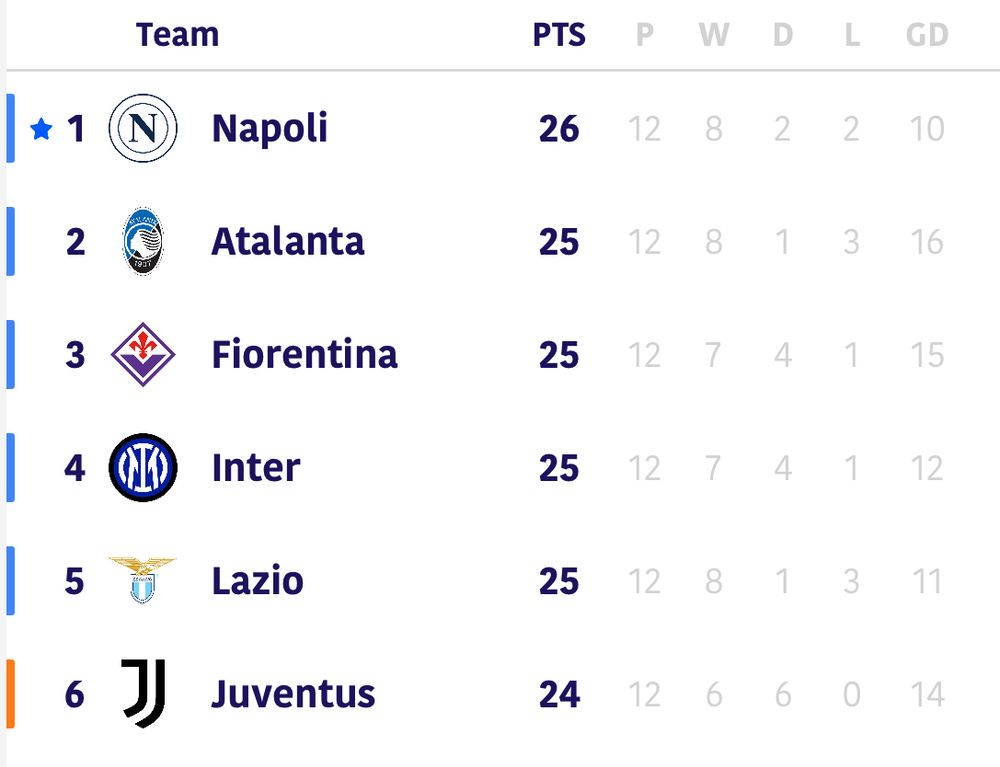1000x767 pixels.
Task: Click the Juventus logo
Action: point(143,692)
